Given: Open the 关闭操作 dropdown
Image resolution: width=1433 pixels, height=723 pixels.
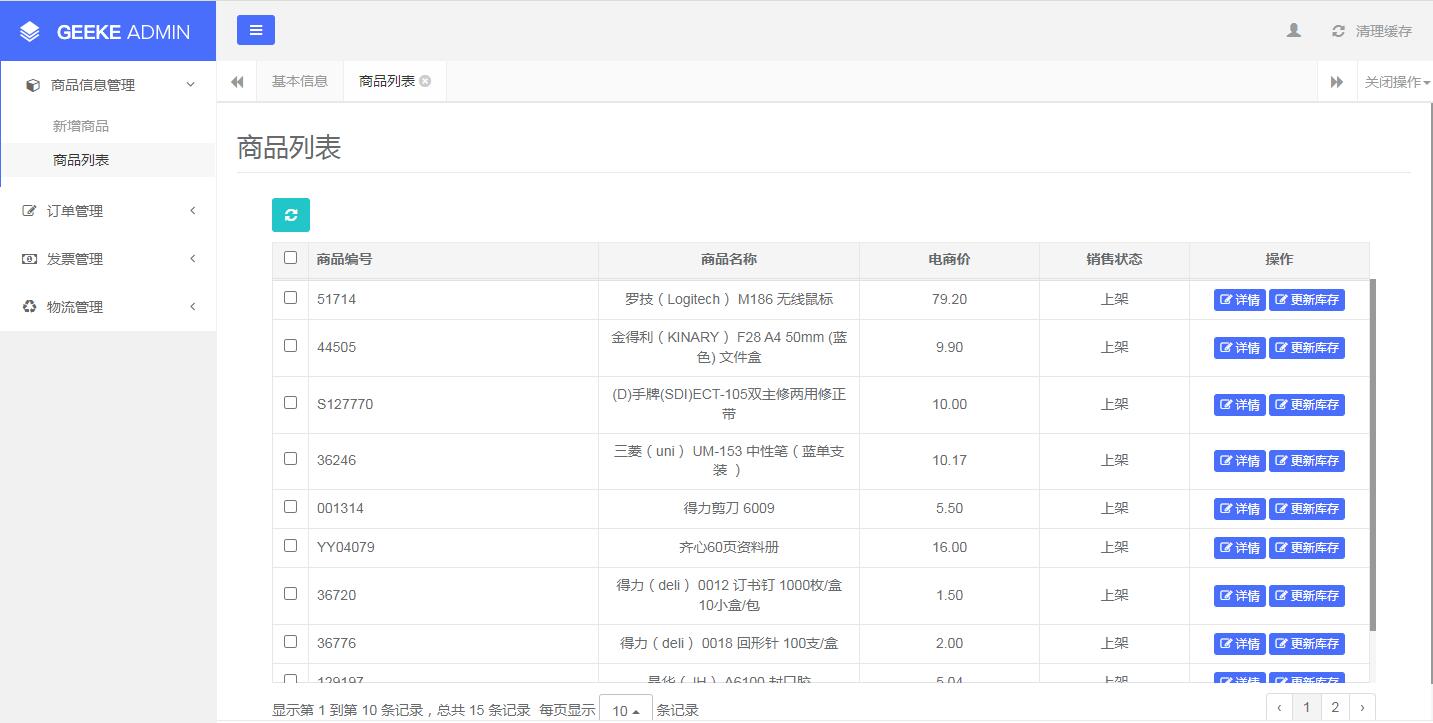Looking at the screenshot, I should (x=1397, y=82).
